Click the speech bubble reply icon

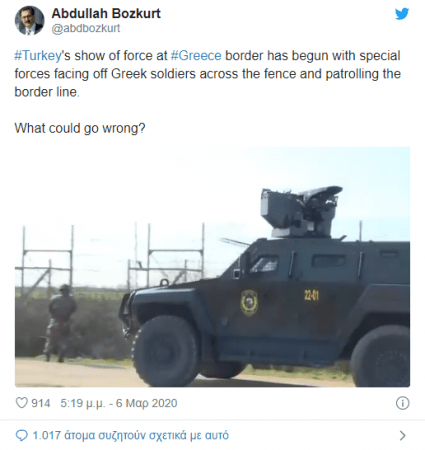point(22,435)
